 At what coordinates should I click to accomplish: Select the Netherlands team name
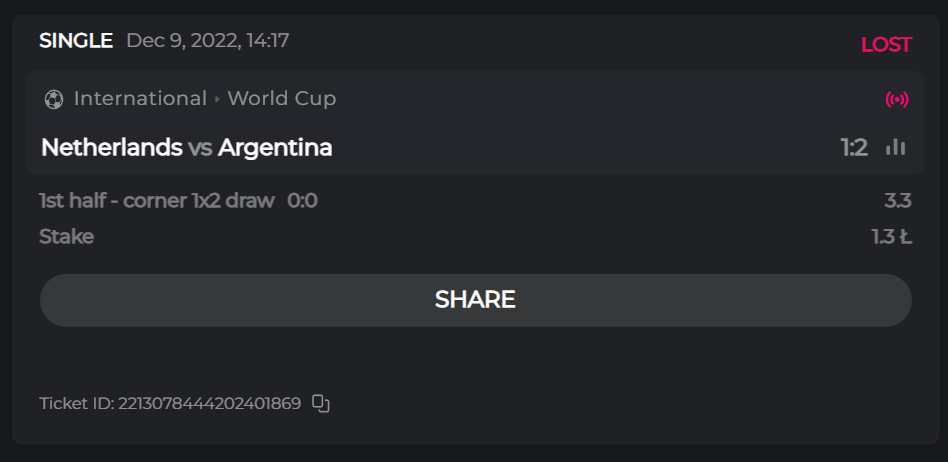point(111,148)
